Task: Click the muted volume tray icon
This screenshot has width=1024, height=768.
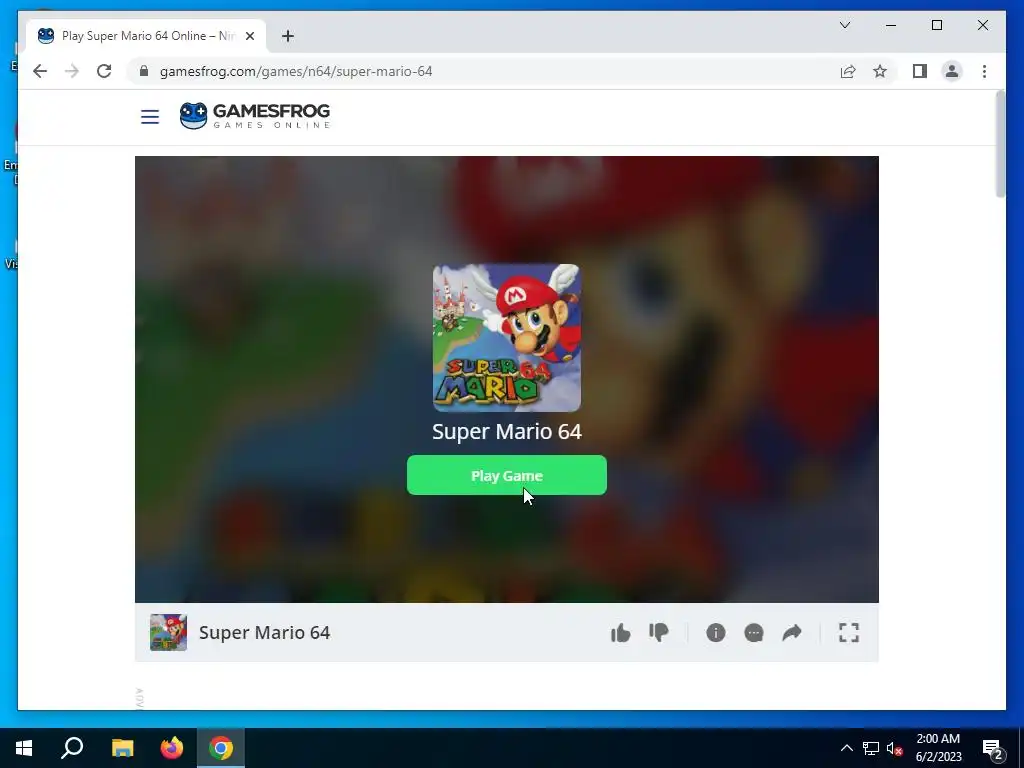Action: [895, 749]
